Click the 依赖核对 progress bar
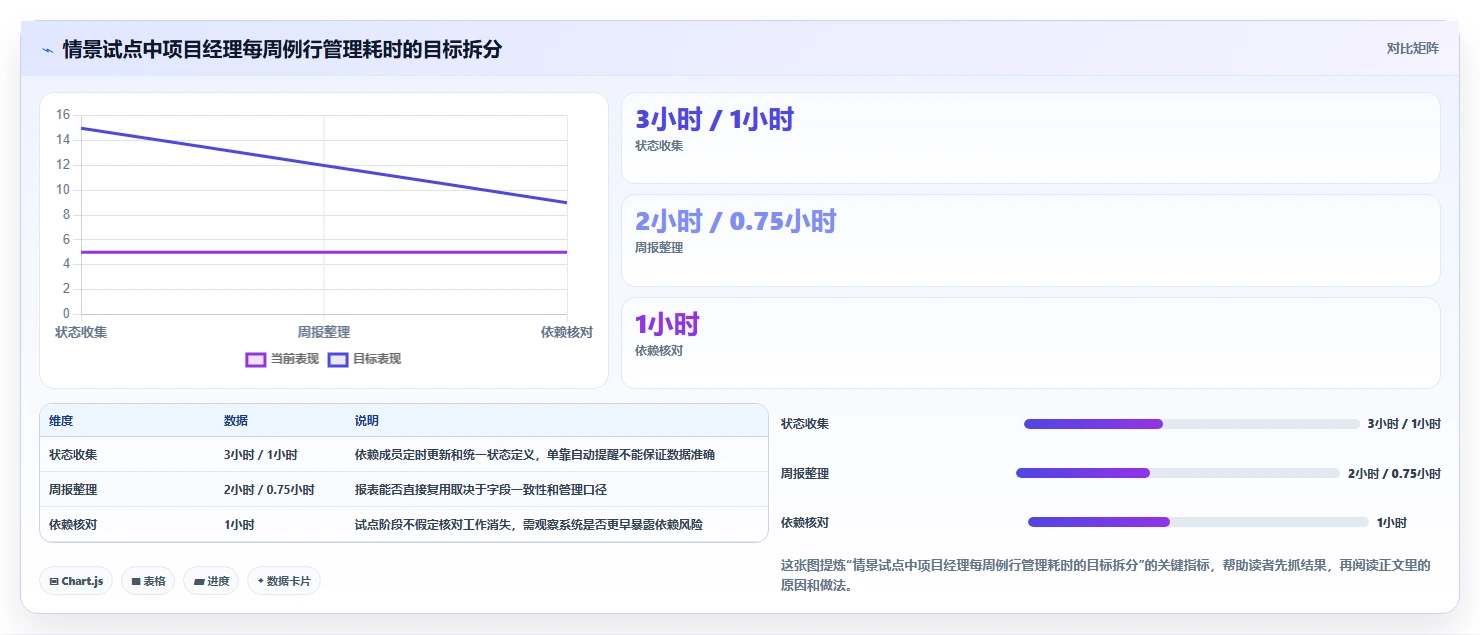Image resolution: width=1480 pixels, height=635 pixels. pos(1198,522)
